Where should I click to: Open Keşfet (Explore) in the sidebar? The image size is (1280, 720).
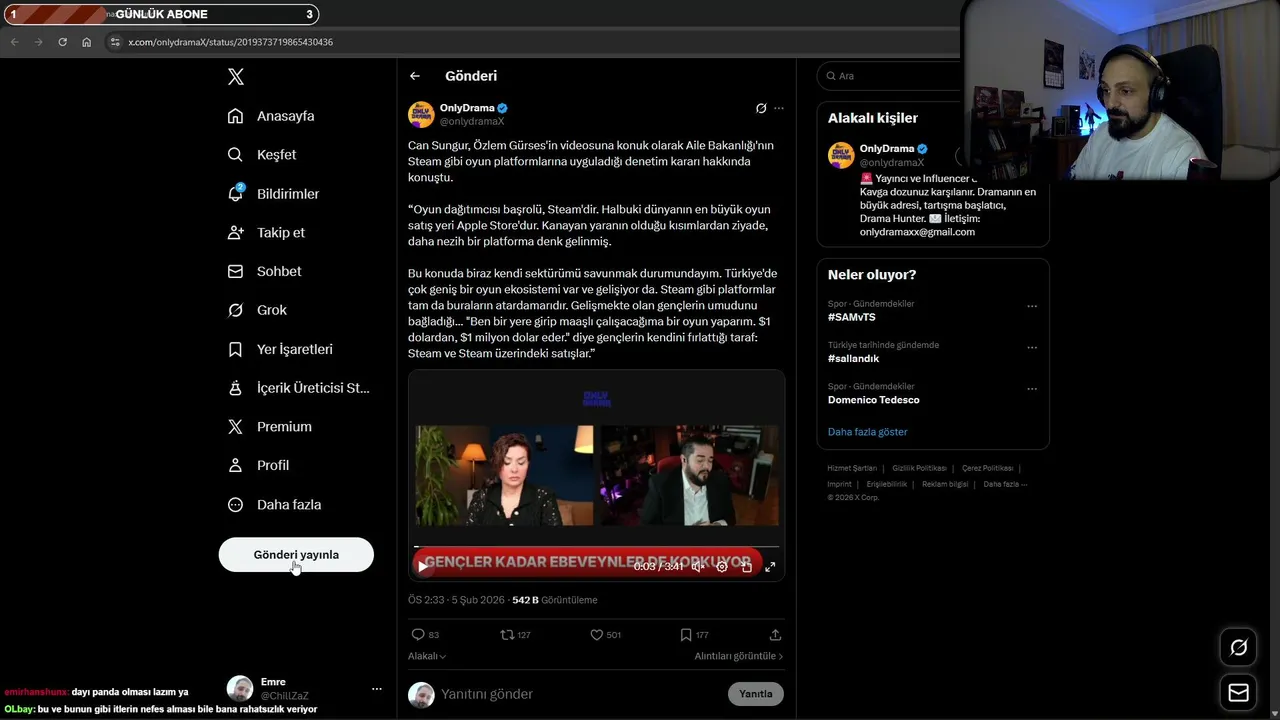(262, 155)
